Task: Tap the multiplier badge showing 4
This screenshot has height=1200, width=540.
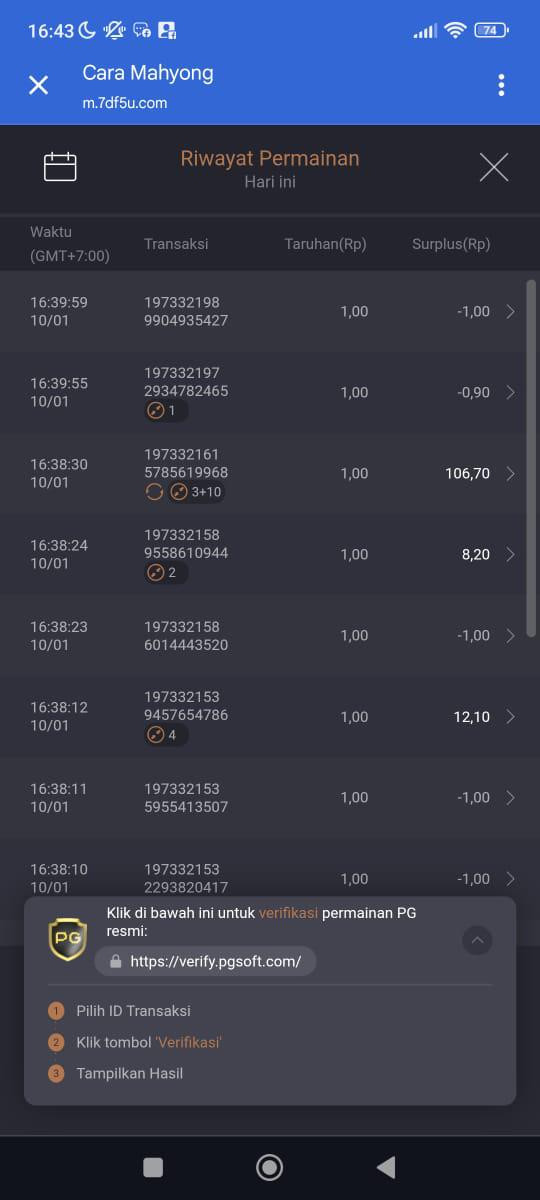Action: coord(166,735)
